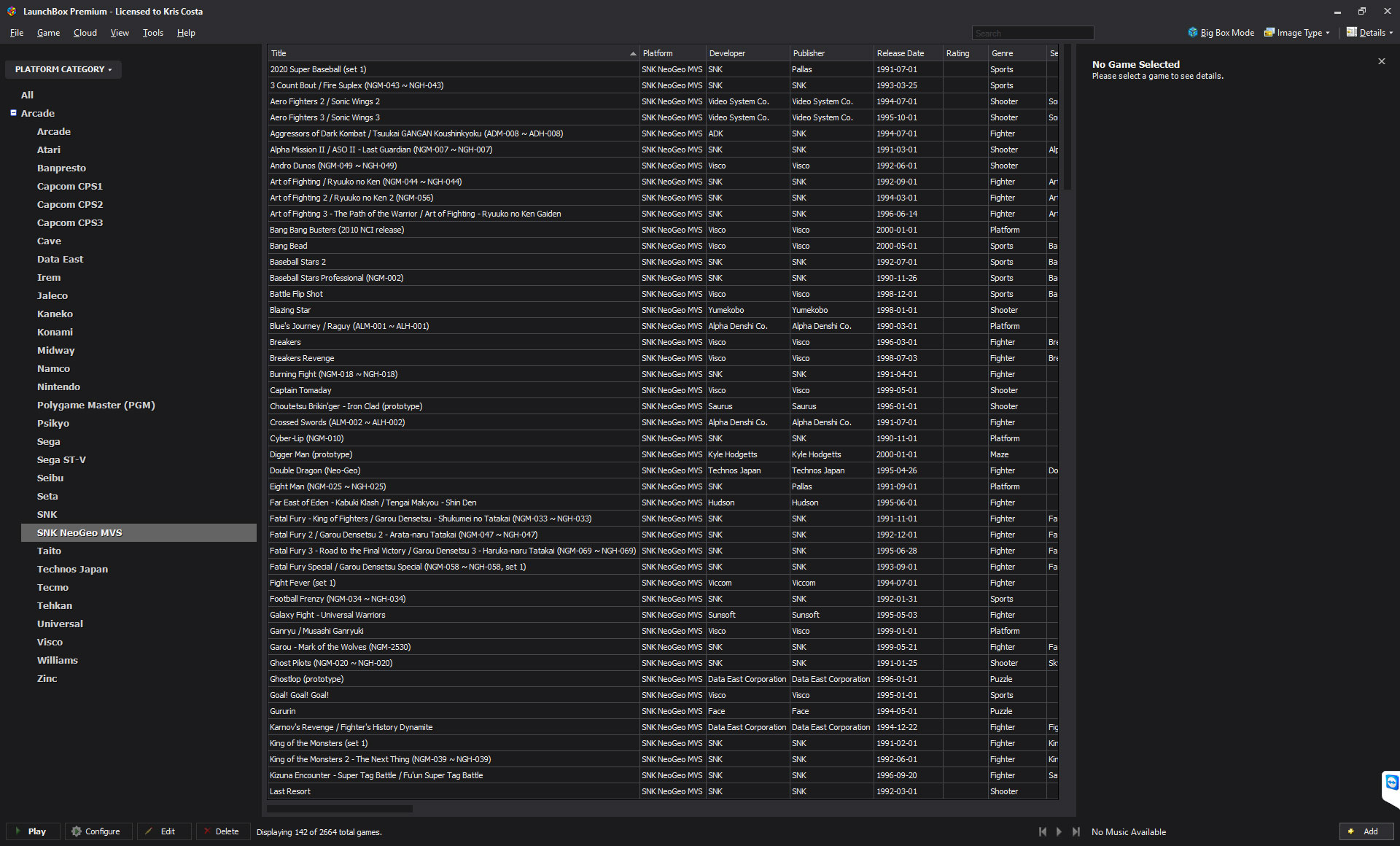1400x846 pixels.
Task: Select the Nintendo platform
Action: pyautogui.click(x=58, y=387)
